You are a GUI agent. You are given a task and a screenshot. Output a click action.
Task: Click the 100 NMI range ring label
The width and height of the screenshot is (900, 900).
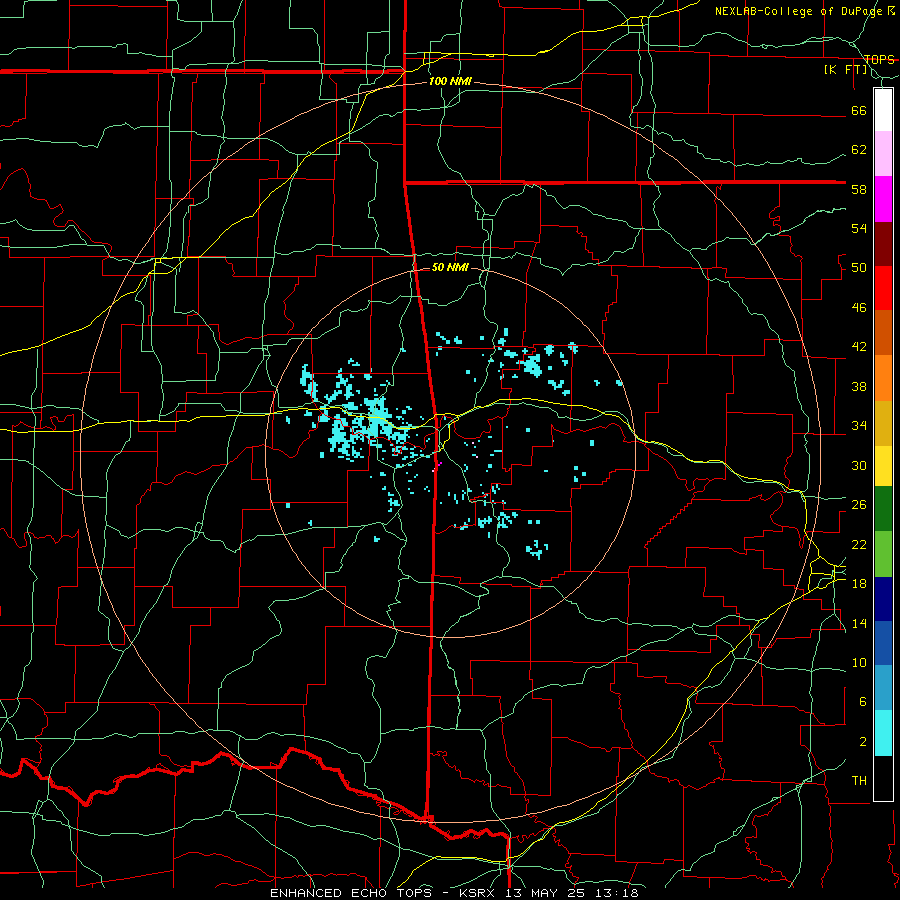[x=450, y=81]
